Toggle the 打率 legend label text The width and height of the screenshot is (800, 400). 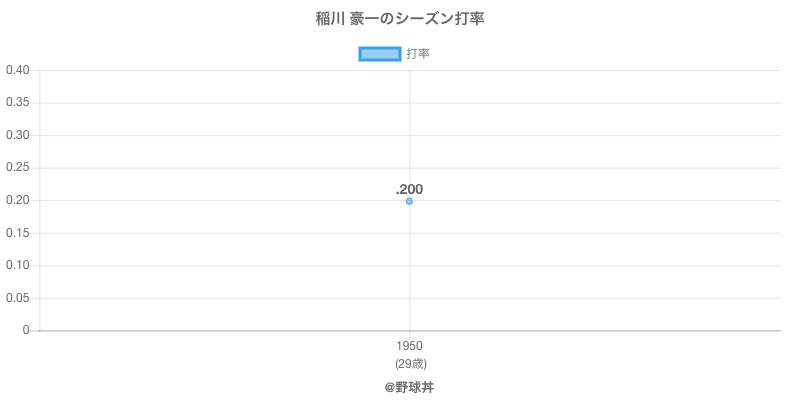(x=418, y=54)
